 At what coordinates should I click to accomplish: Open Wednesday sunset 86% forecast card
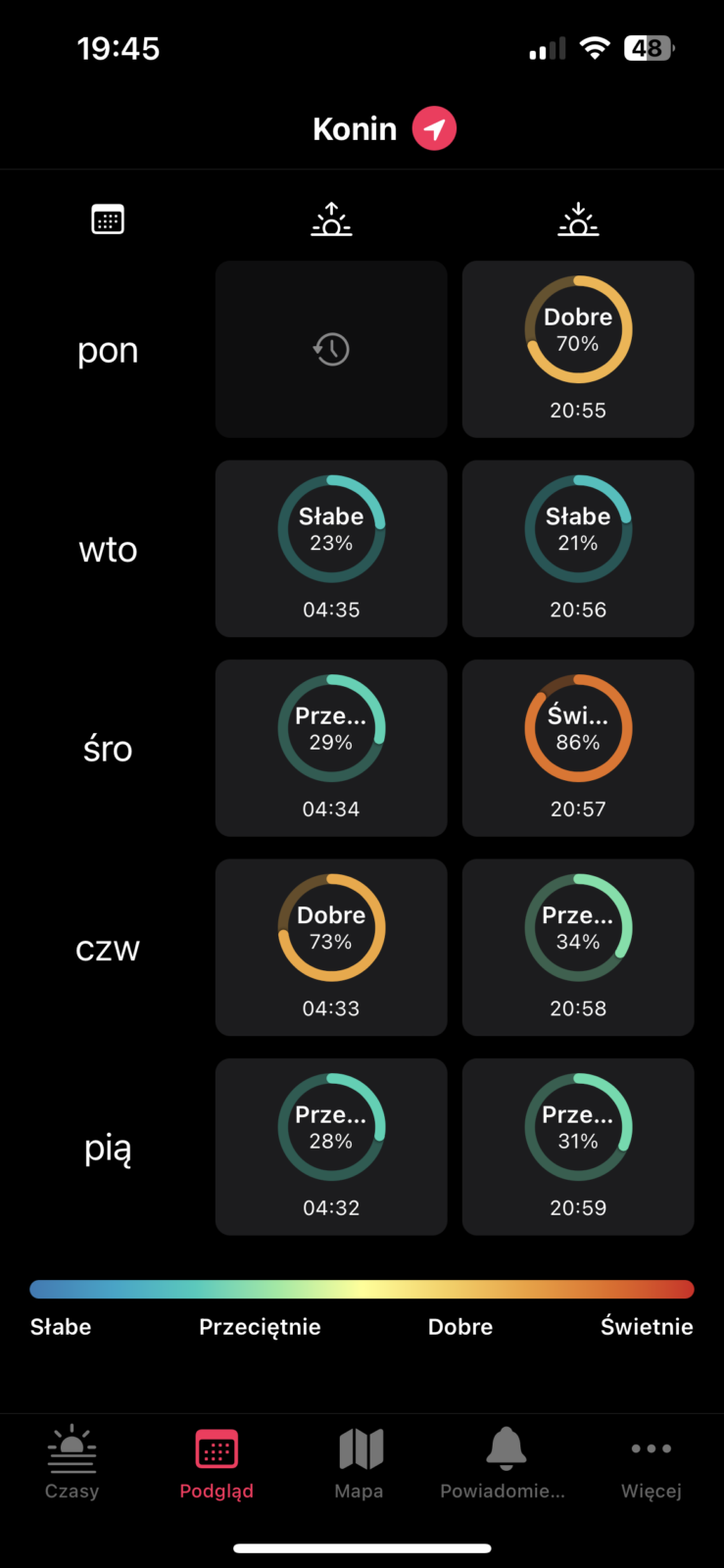(x=578, y=748)
